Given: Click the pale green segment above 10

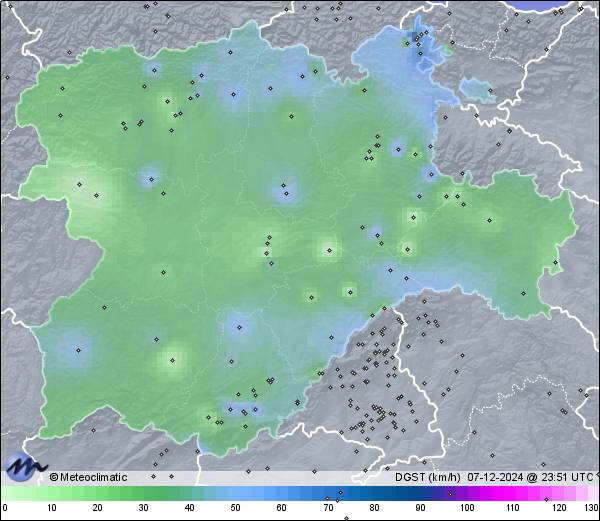Looking at the screenshot, I should point(52,493).
